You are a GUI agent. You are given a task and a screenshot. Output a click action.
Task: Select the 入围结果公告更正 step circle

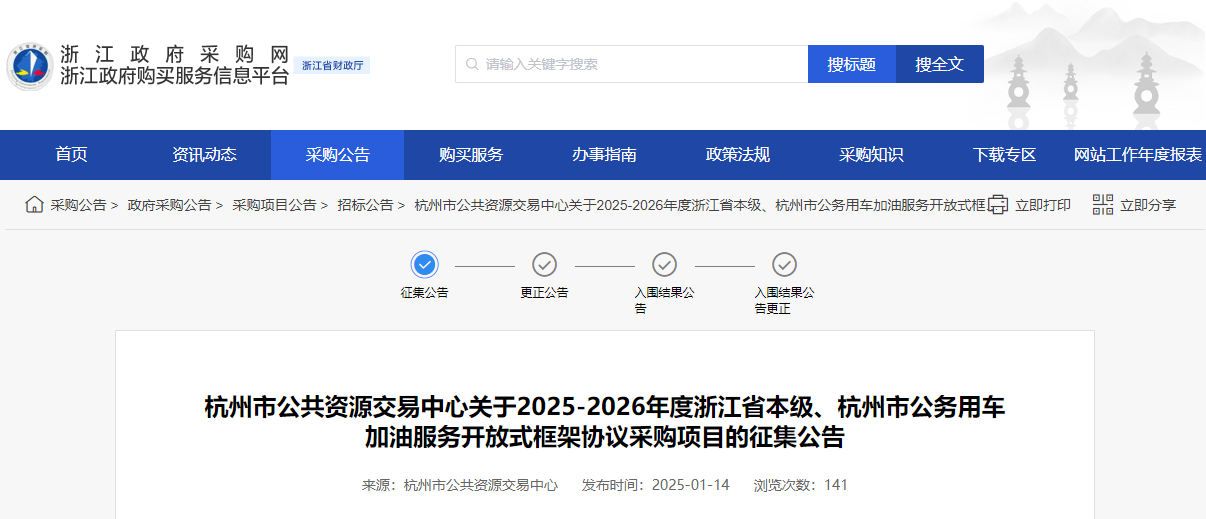(x=784, y=264)
